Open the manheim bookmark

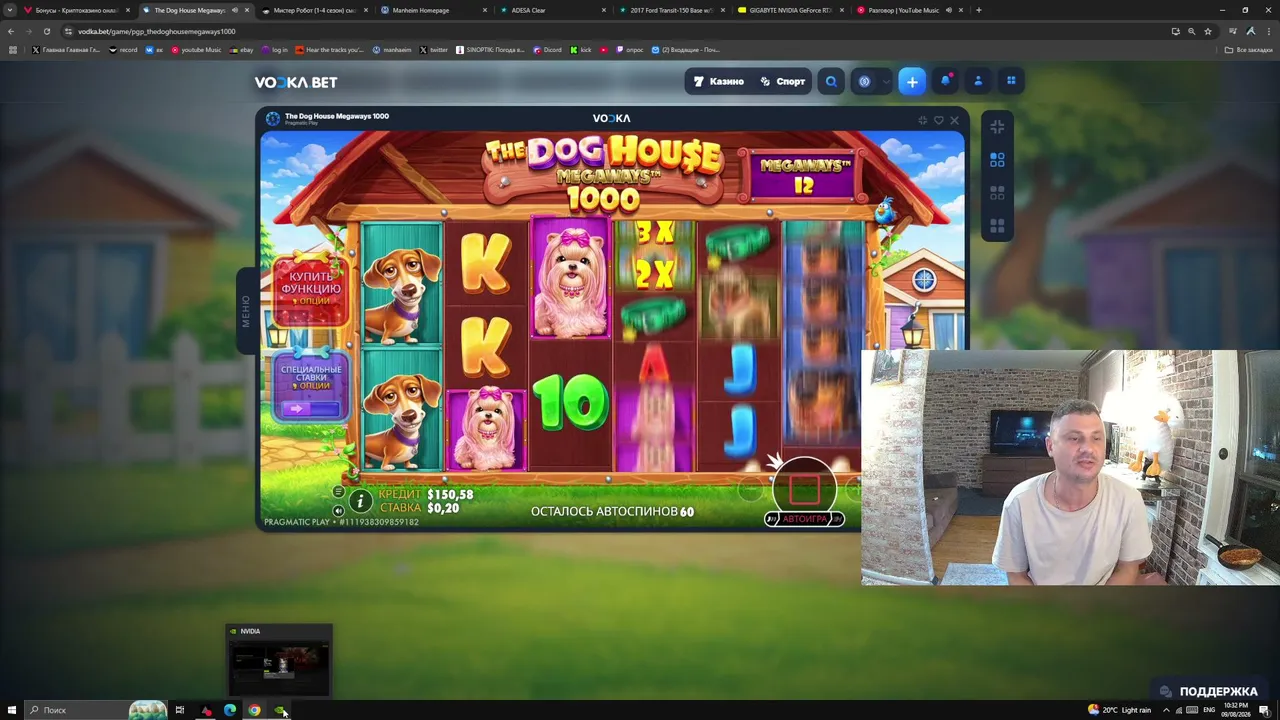pyautogui.click(x=392, y=50)
